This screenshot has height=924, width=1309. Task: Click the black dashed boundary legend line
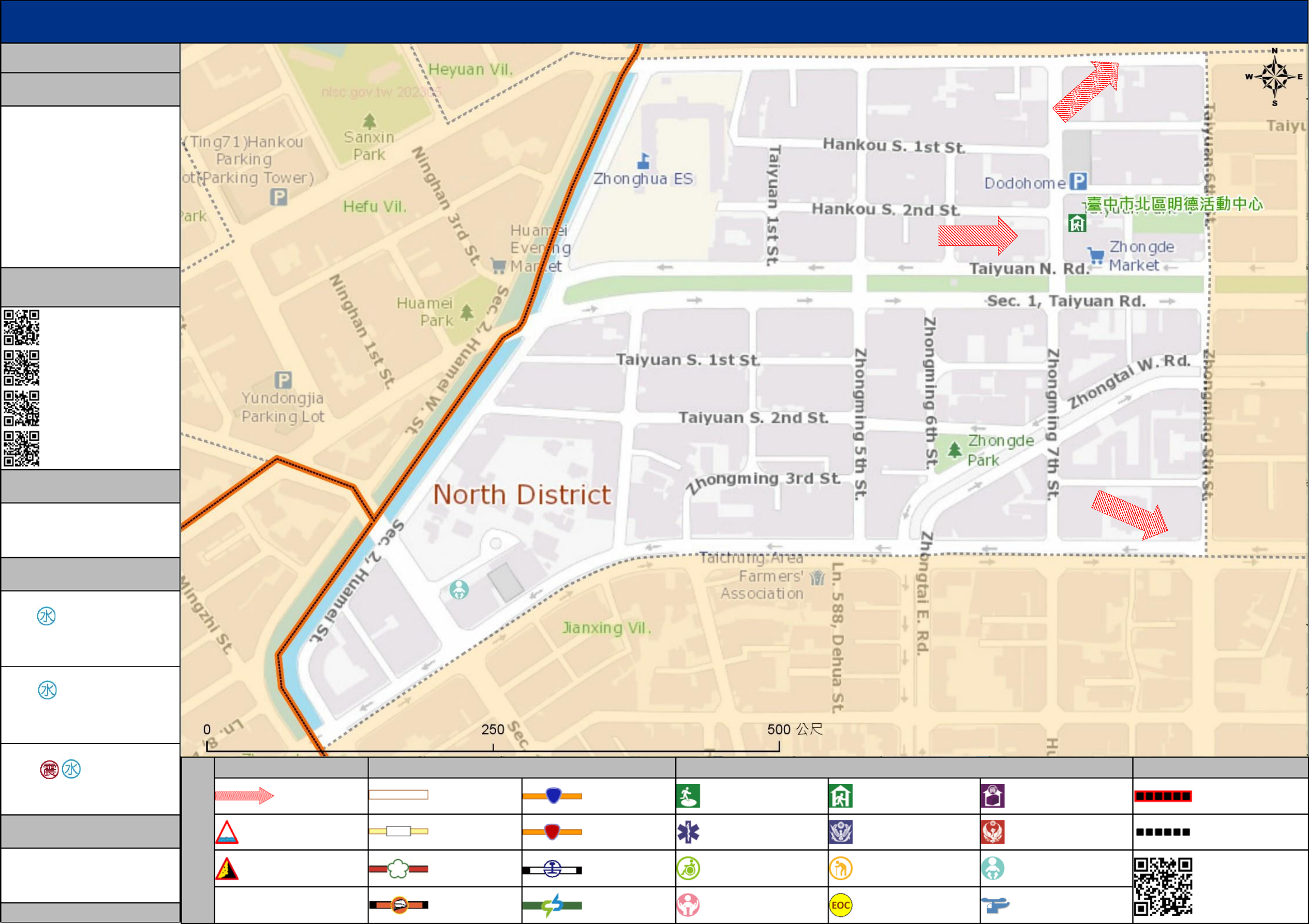1163,832
